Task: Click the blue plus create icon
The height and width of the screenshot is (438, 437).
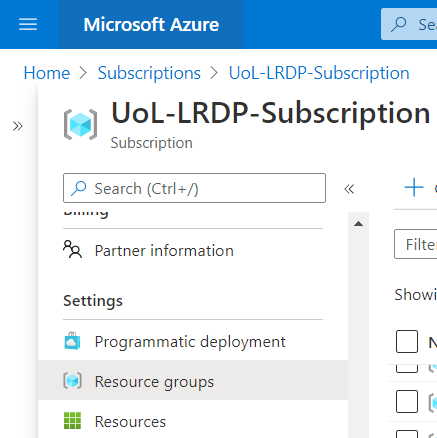Action: coord(414,187)
